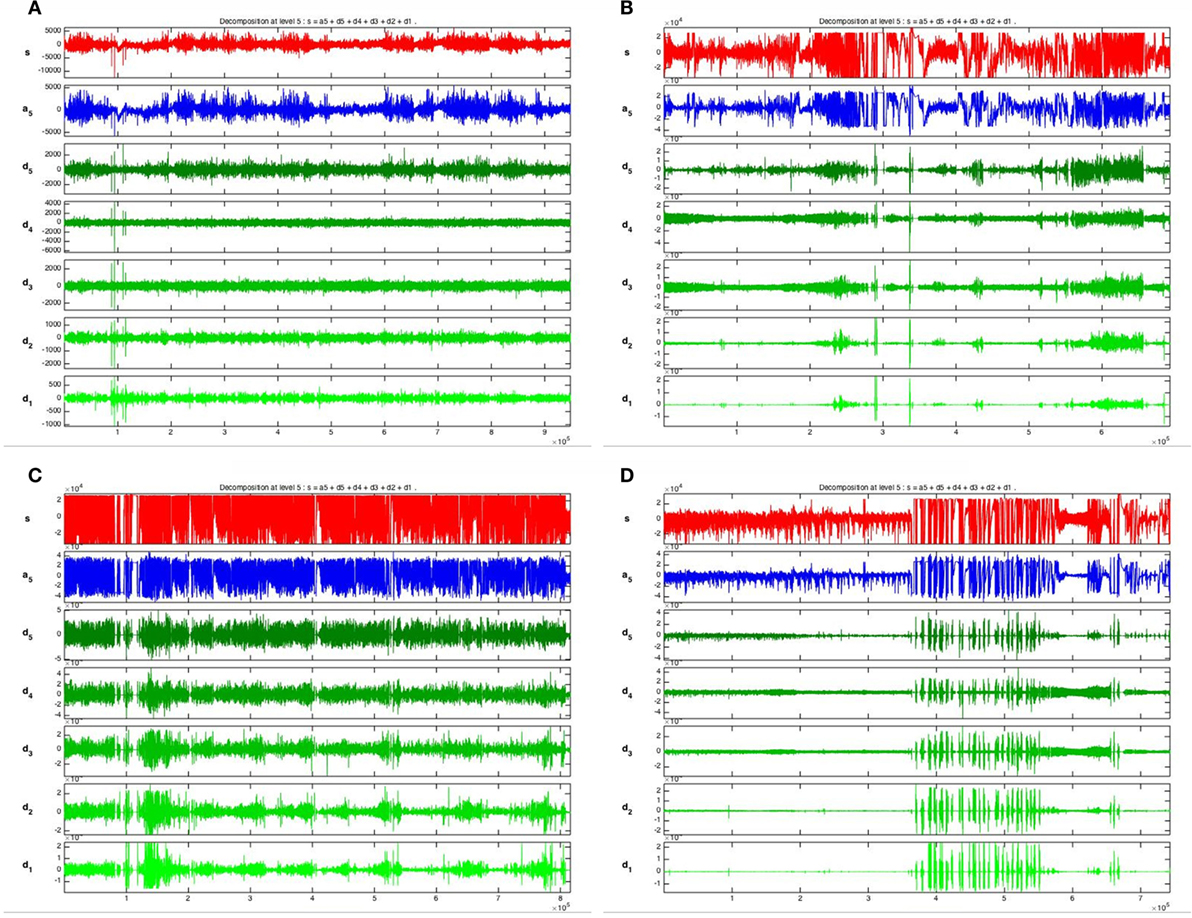1192x918 pixels.
Task: Focus the d1 detail plot in panel B
Action: (917, 400)
